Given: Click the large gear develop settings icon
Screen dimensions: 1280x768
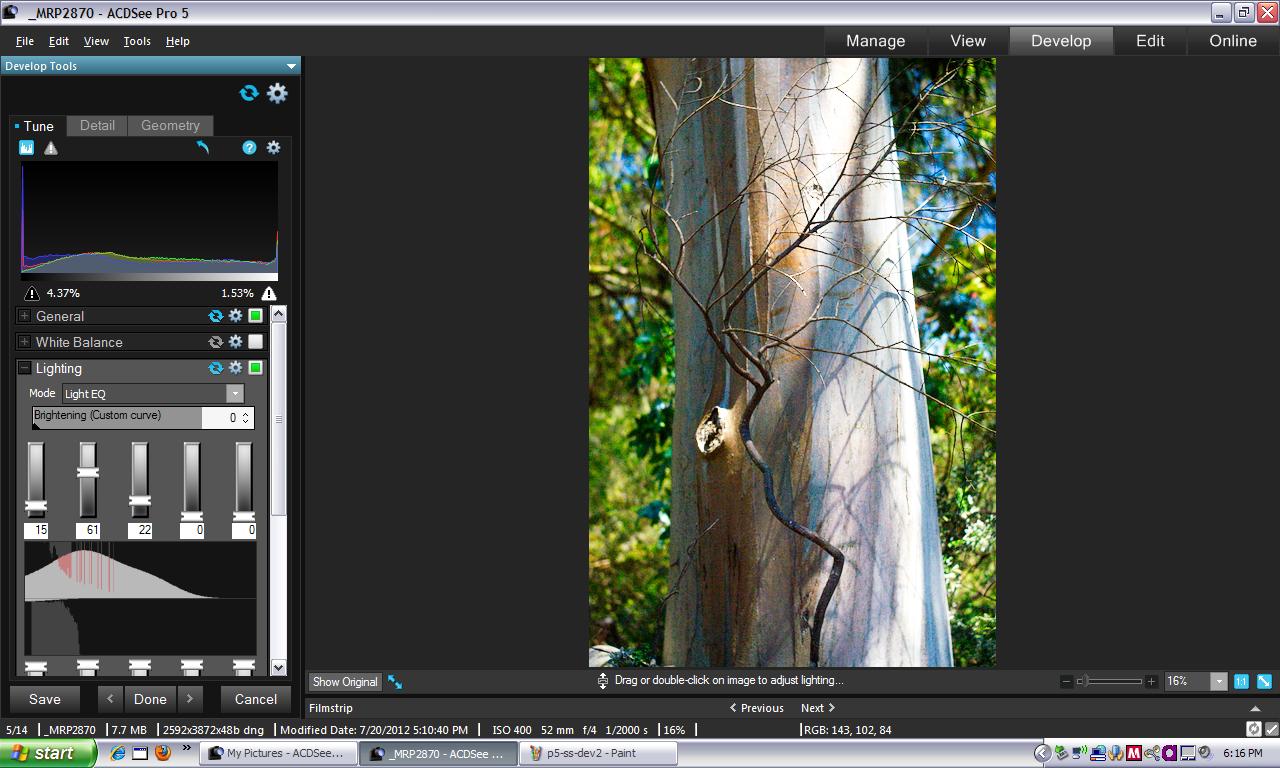Looking at the screenshot, I should click(x=277, y=93).
